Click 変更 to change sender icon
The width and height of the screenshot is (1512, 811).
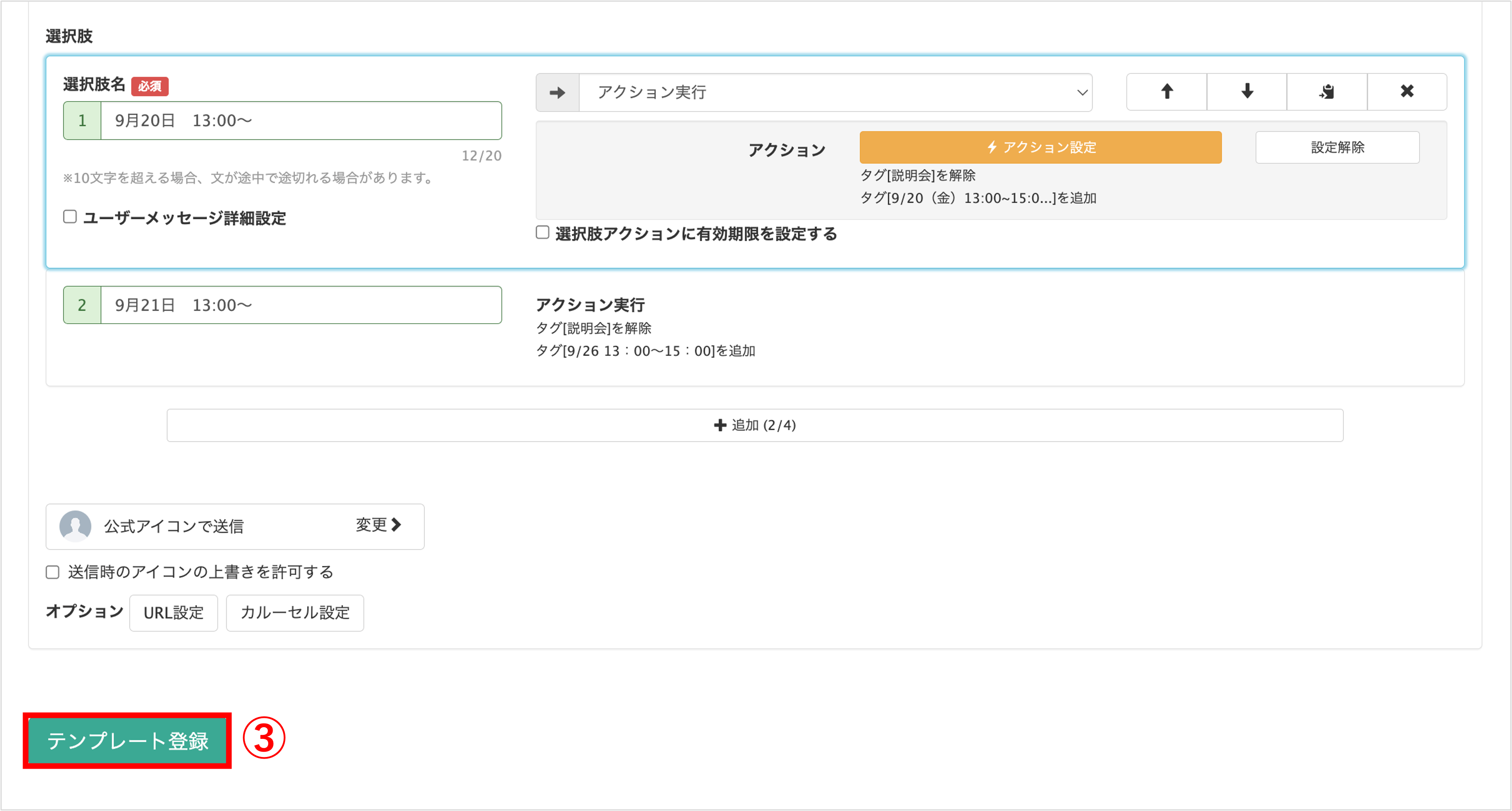[379, 525]
